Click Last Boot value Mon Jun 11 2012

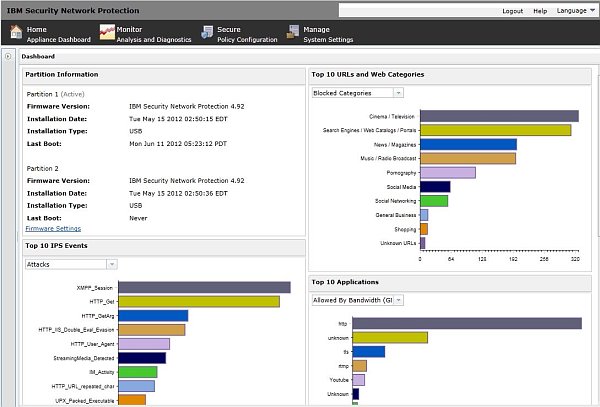pos(178,144)
